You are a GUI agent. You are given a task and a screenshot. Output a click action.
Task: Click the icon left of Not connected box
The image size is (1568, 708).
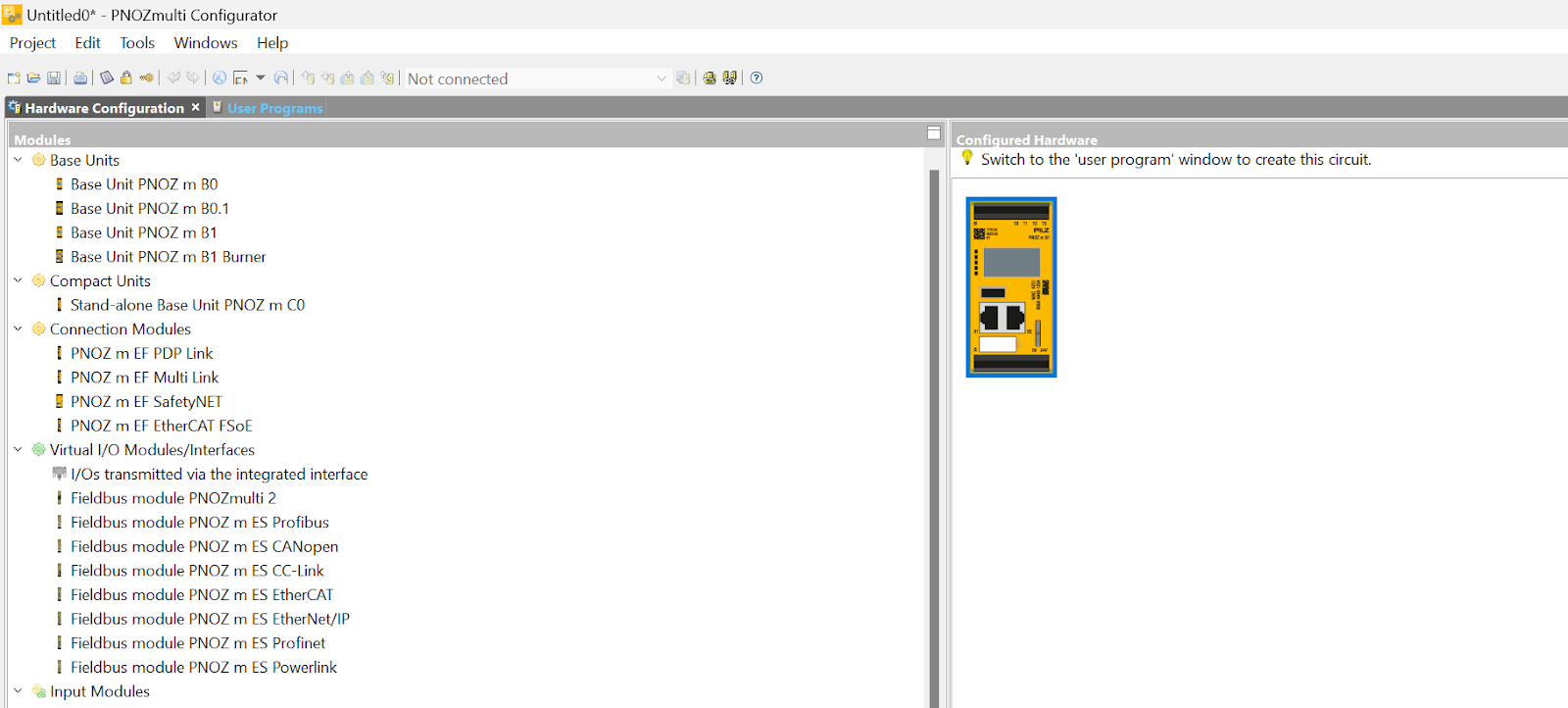(388, 78)
